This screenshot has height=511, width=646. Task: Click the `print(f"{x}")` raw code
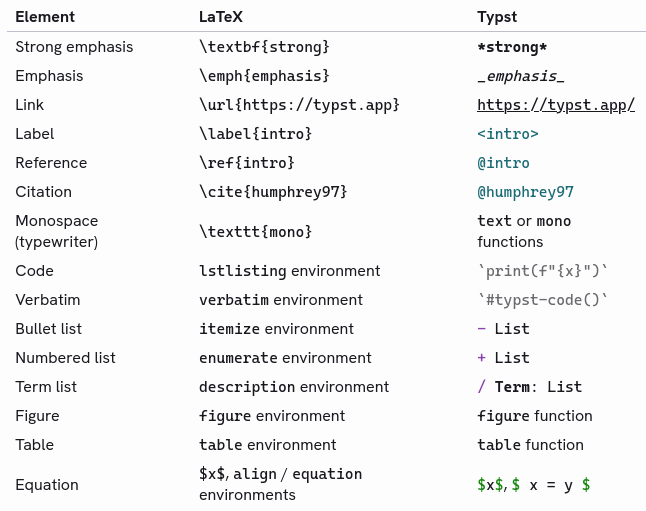coord(543,271)
